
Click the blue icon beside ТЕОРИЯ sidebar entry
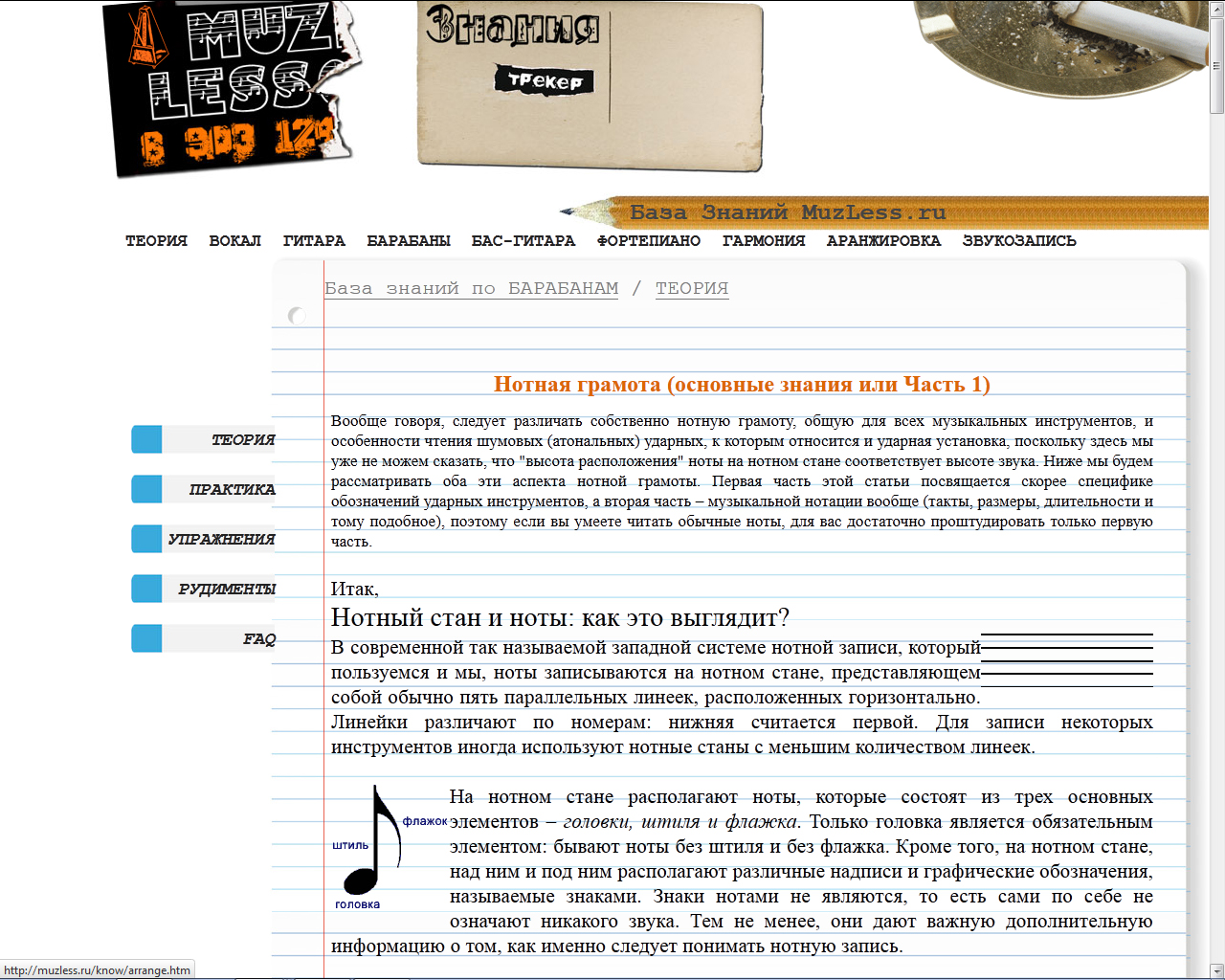click(145, 439)
